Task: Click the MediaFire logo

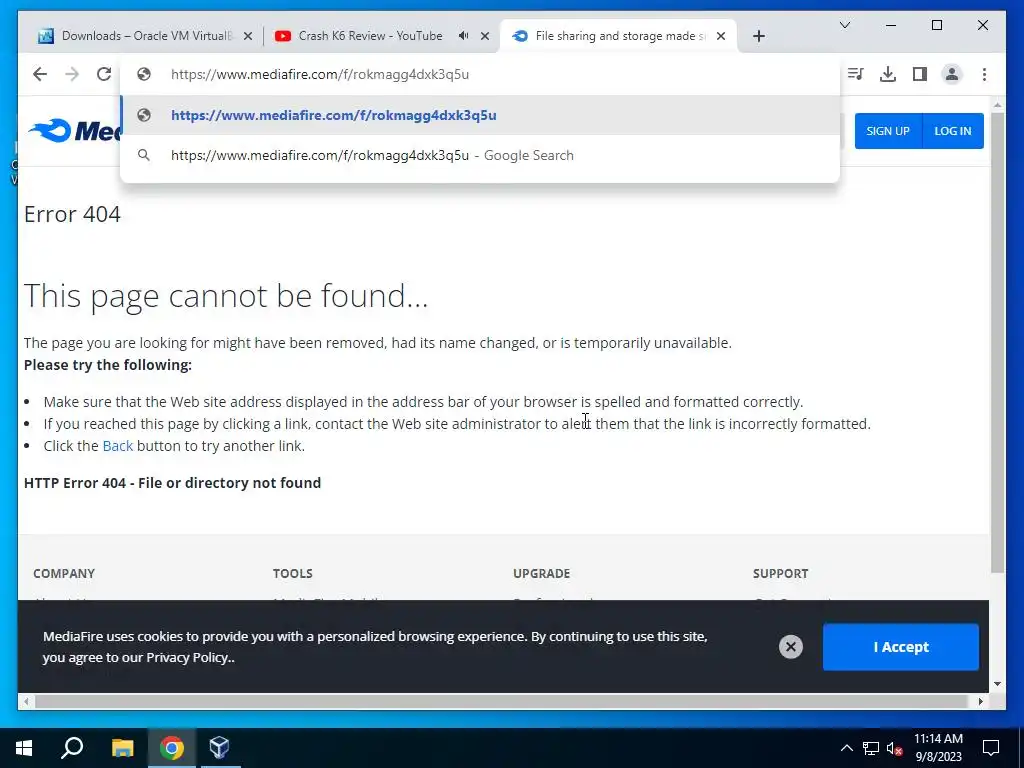Action: (x=74, y=131)
